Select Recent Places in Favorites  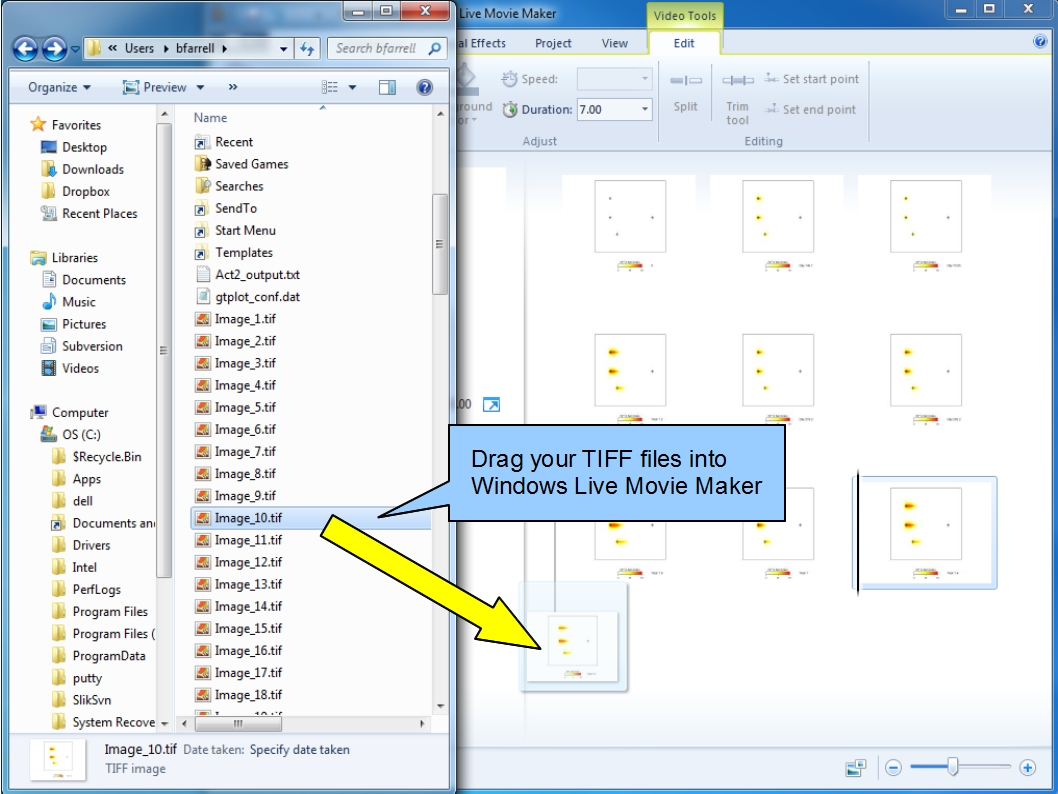(100, 214)
